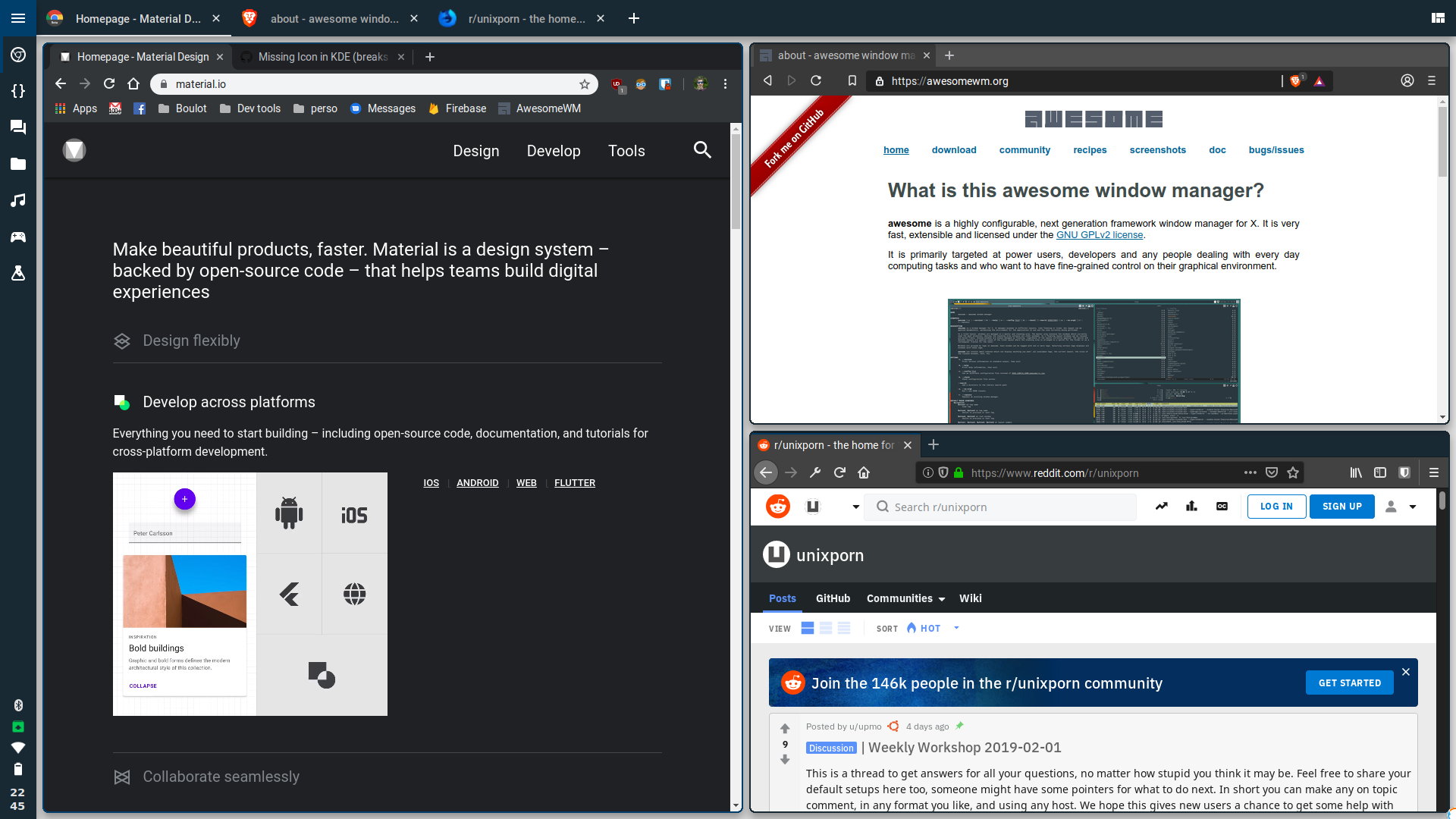Open the GNU GPLv2 license link

[1099, 235]
